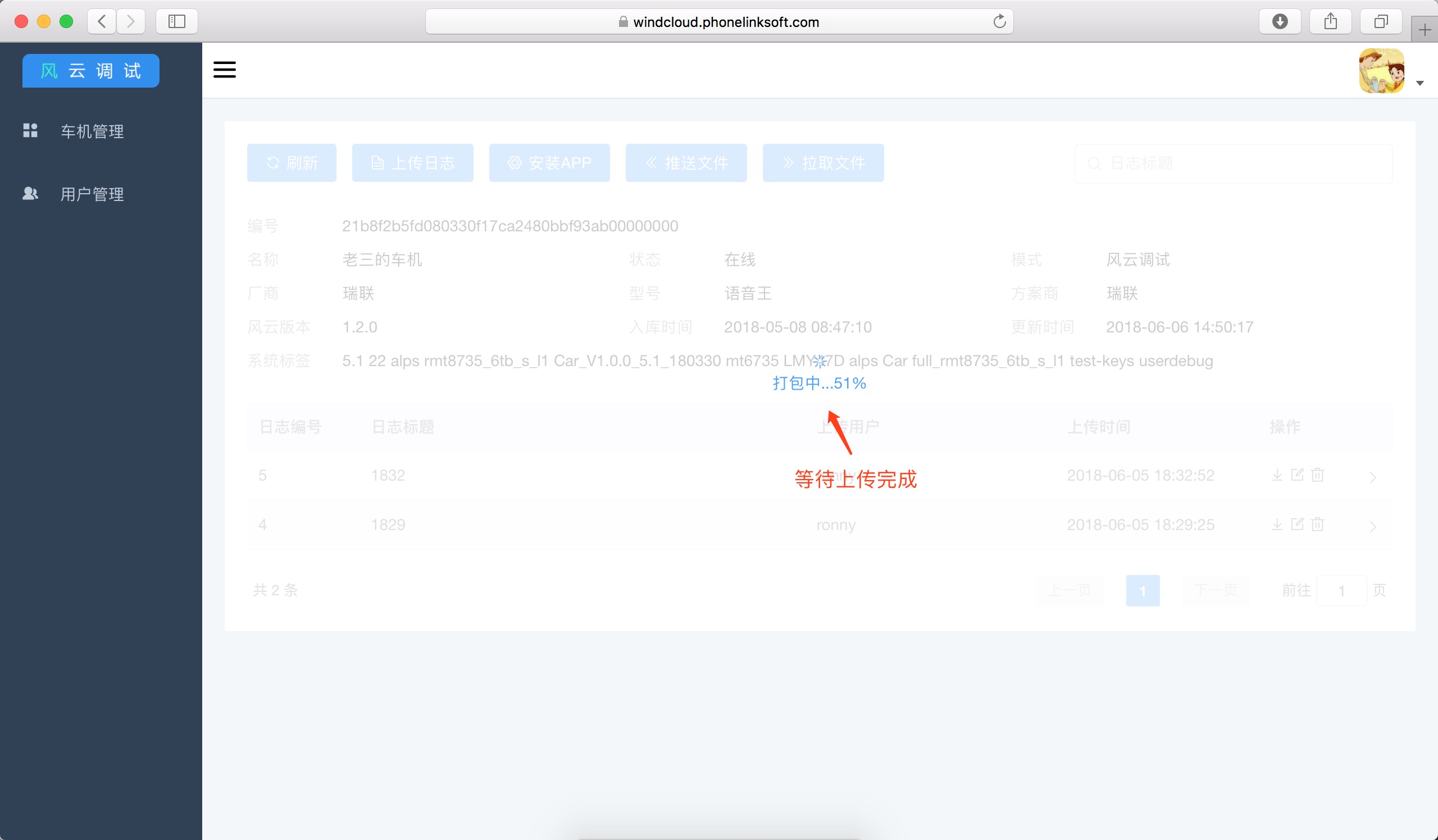
Task: Expand the avatar dropdown arrow
Action: point(1419,83)
